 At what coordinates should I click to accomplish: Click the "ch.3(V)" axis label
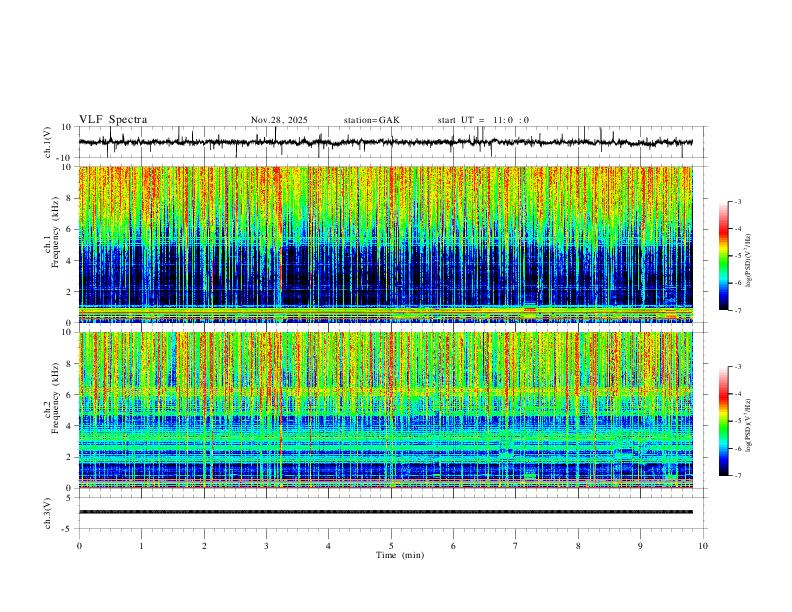[48, 513]
